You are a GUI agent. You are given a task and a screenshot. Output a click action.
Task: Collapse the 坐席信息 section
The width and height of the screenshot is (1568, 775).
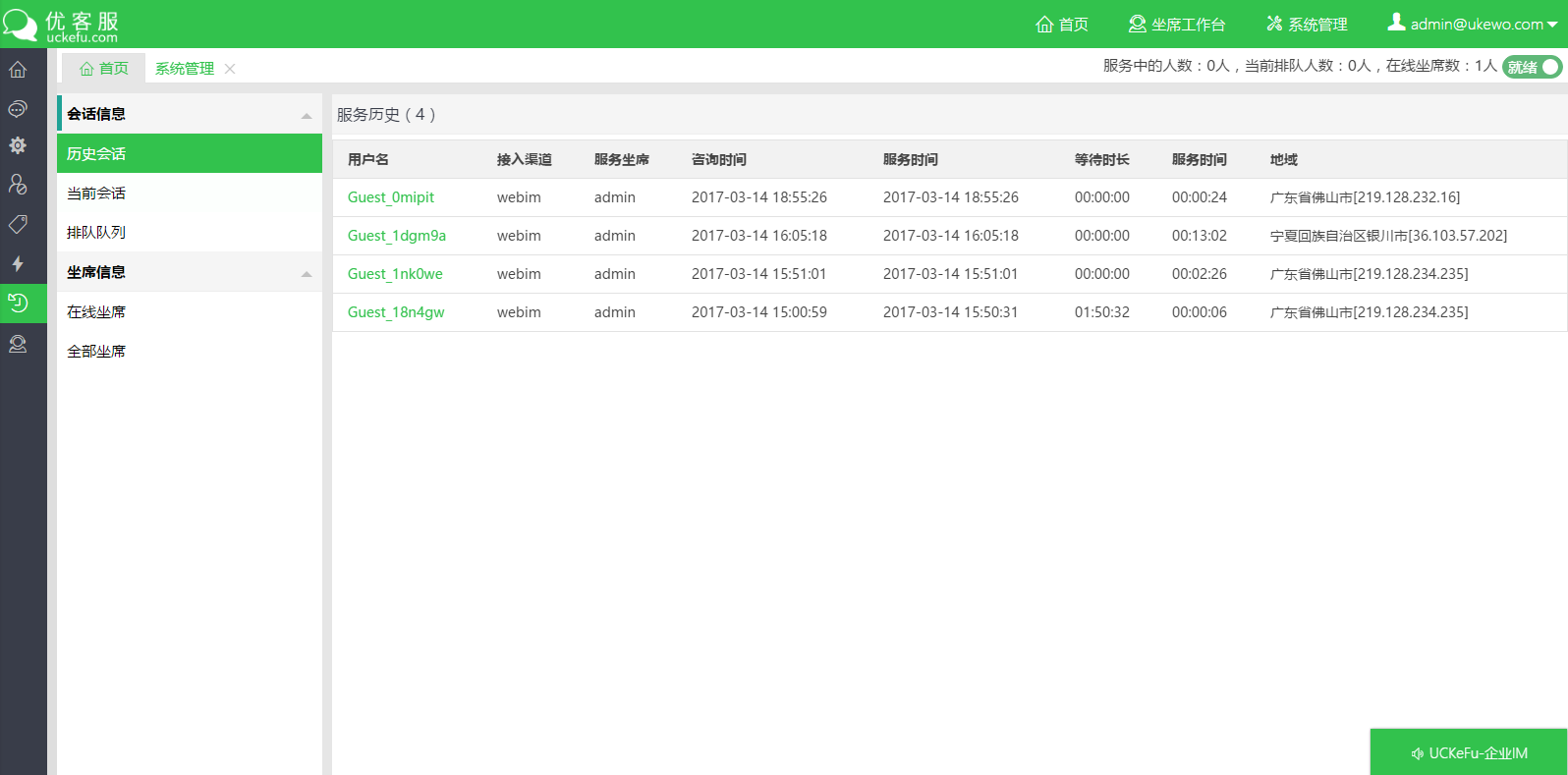307,274
